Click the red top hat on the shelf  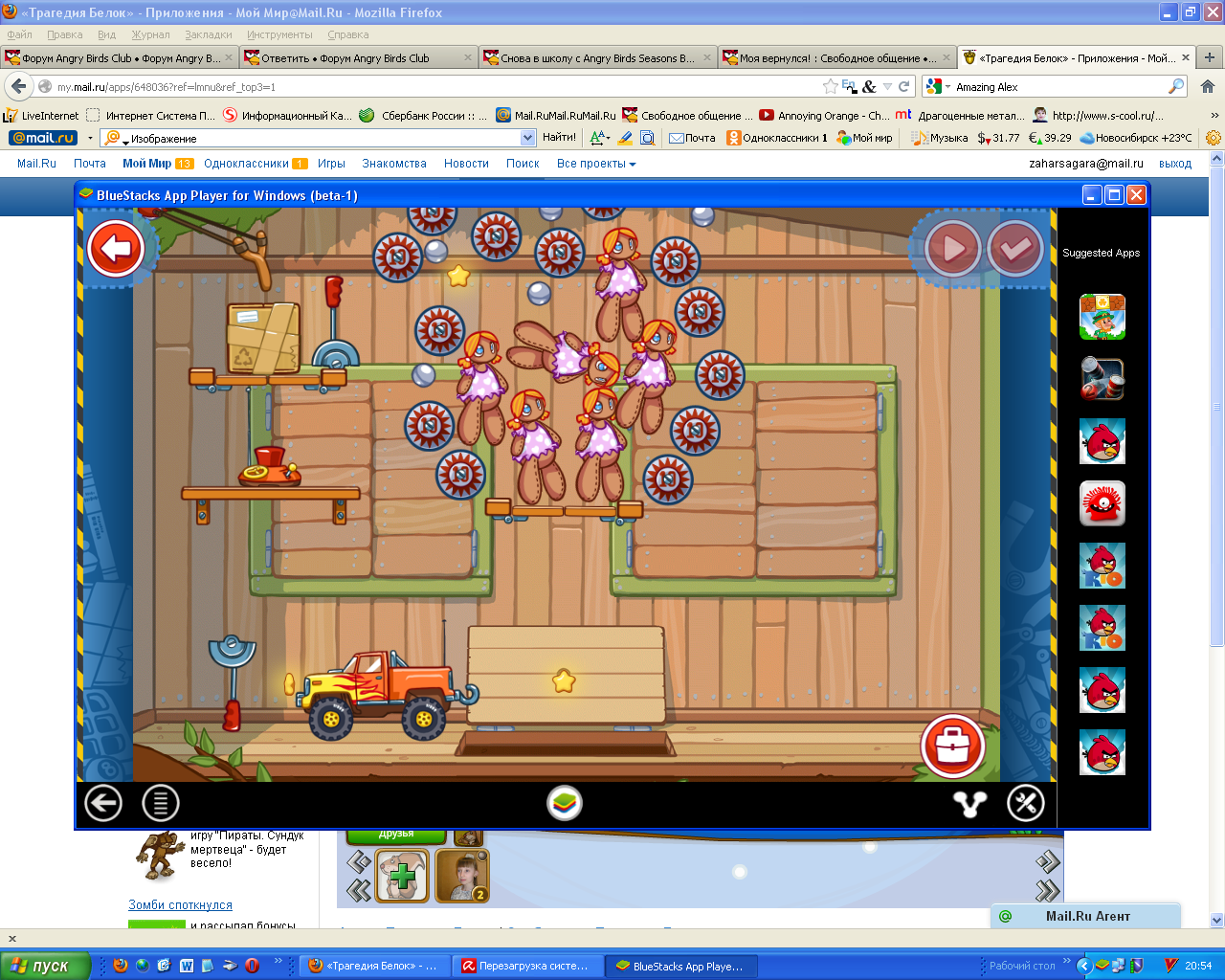pyautogui.click(x=269, y=466)
